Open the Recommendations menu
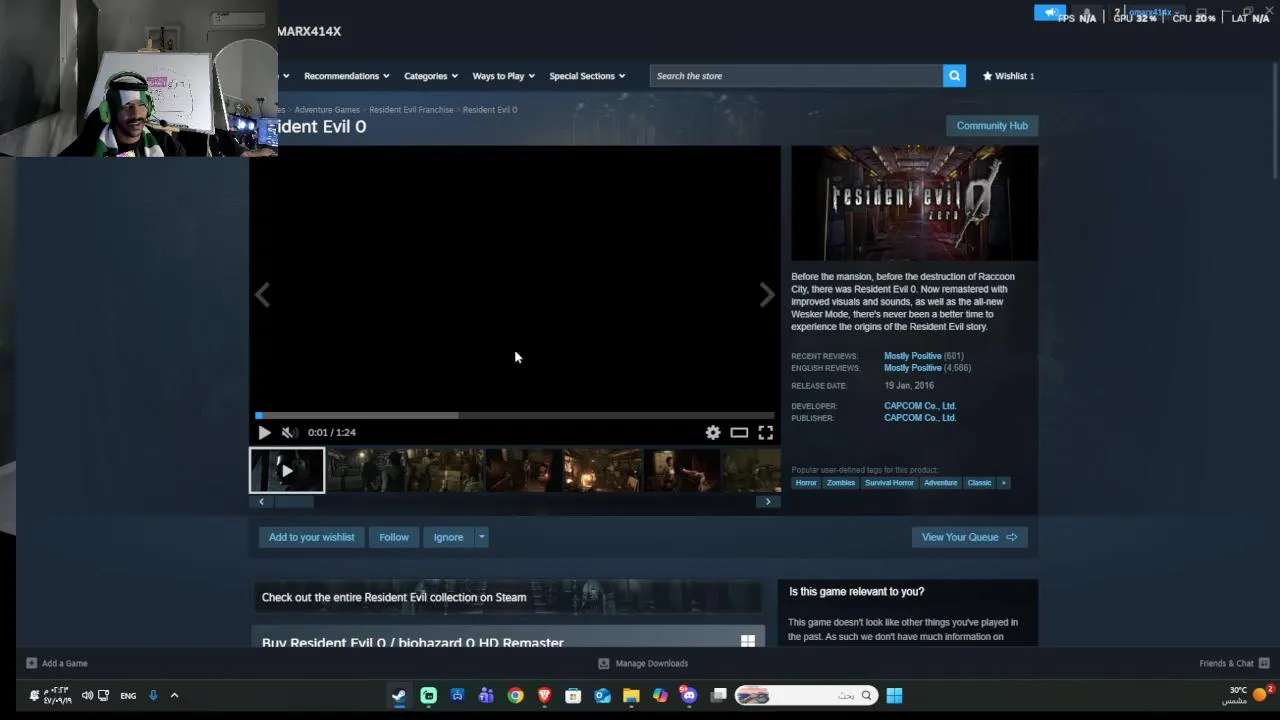Screen dimensions: 1280x720 coord(346,76)
